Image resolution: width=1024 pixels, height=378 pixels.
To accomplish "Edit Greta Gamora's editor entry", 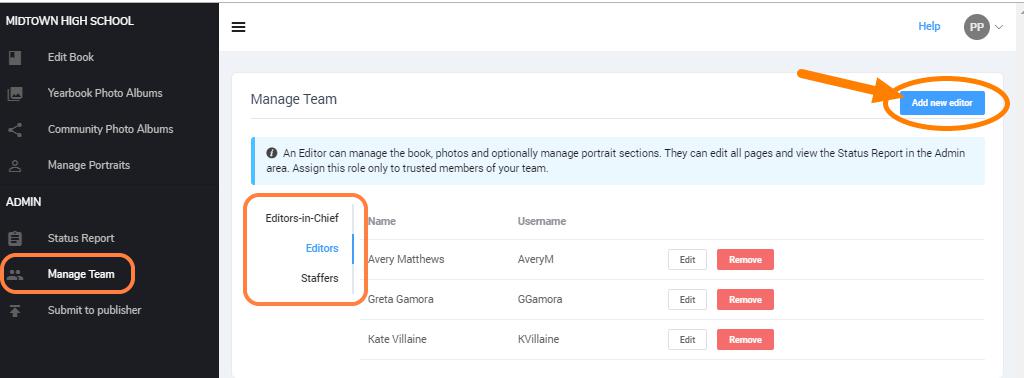I will click(x=687, y=300).
